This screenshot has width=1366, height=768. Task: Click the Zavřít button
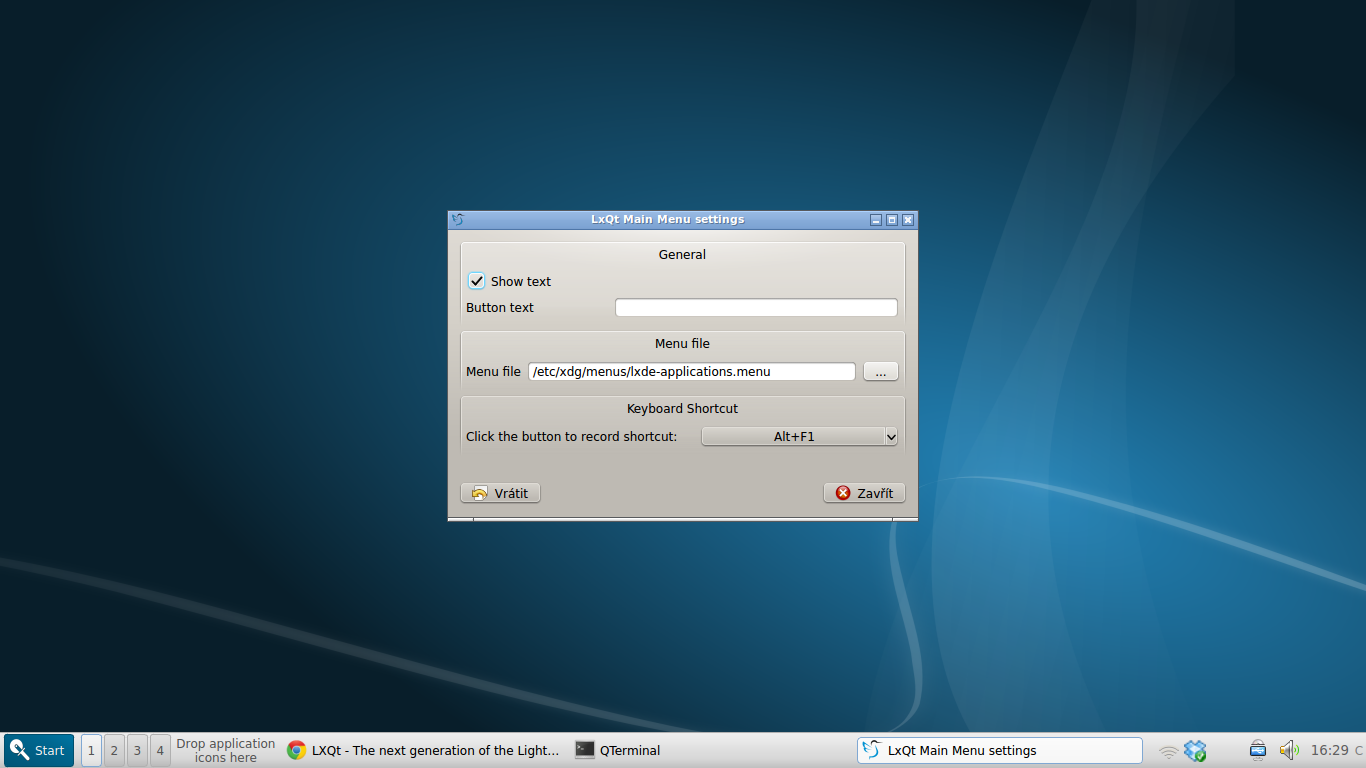pos(864,492)
